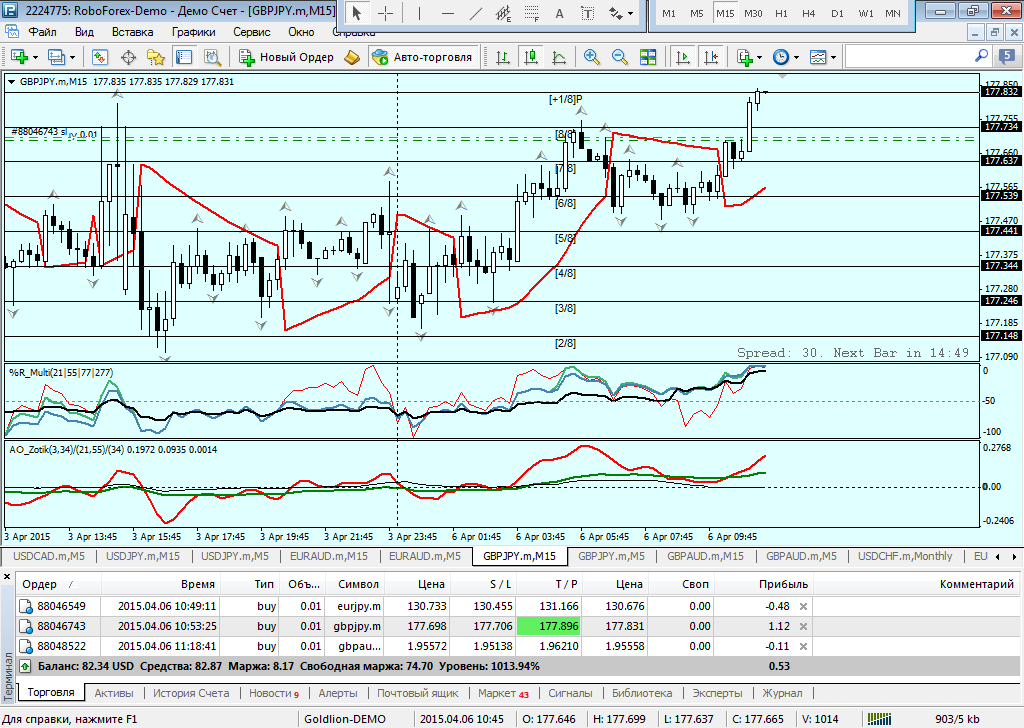Image resolution: width=1024 pixels, height=728 pixels.
Task: Open the Файл menu
Action: tap(42, 32)
